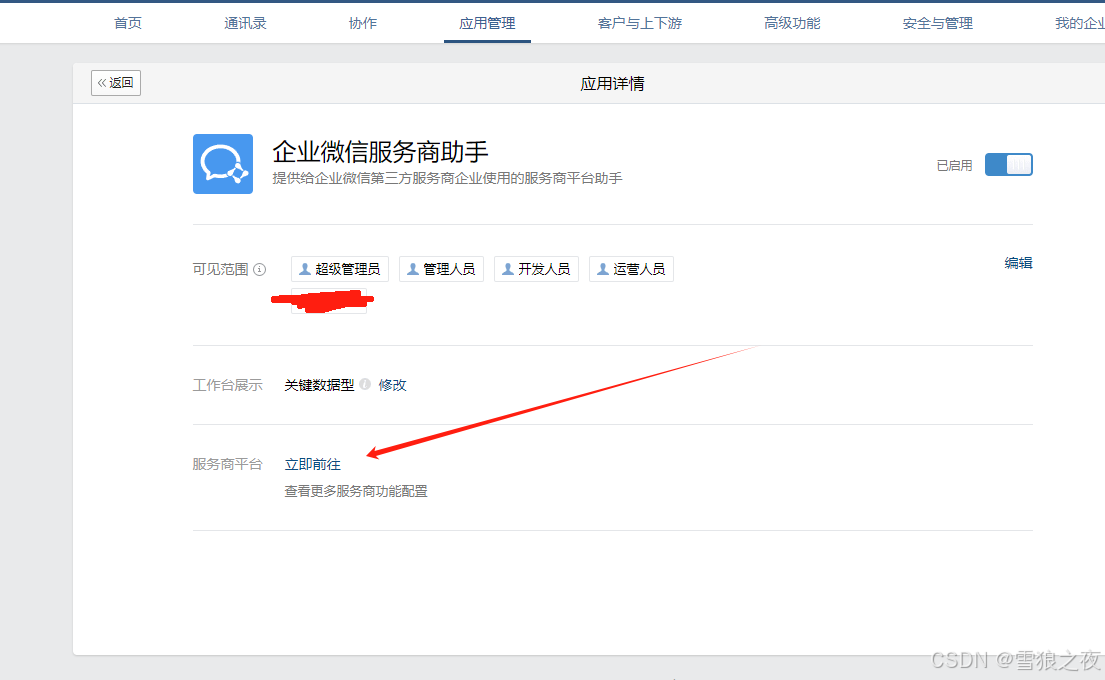Image resolution: width=1105 pixels, height=680 pixels.
Task: Toggle the 已启用 switch off
Action: (1008, 165)
